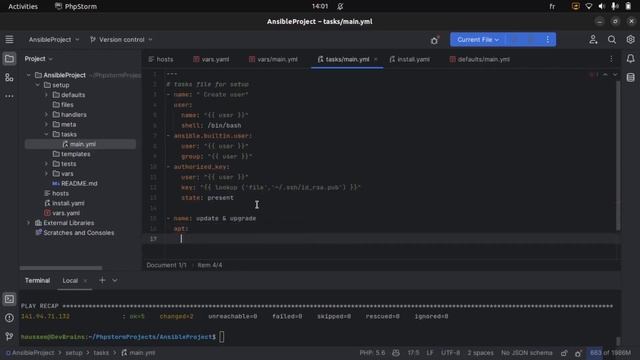Open network indicator in top bar
Image resolution: width=640 pixels, height=360 pixels.
click(x=589, y=6)
